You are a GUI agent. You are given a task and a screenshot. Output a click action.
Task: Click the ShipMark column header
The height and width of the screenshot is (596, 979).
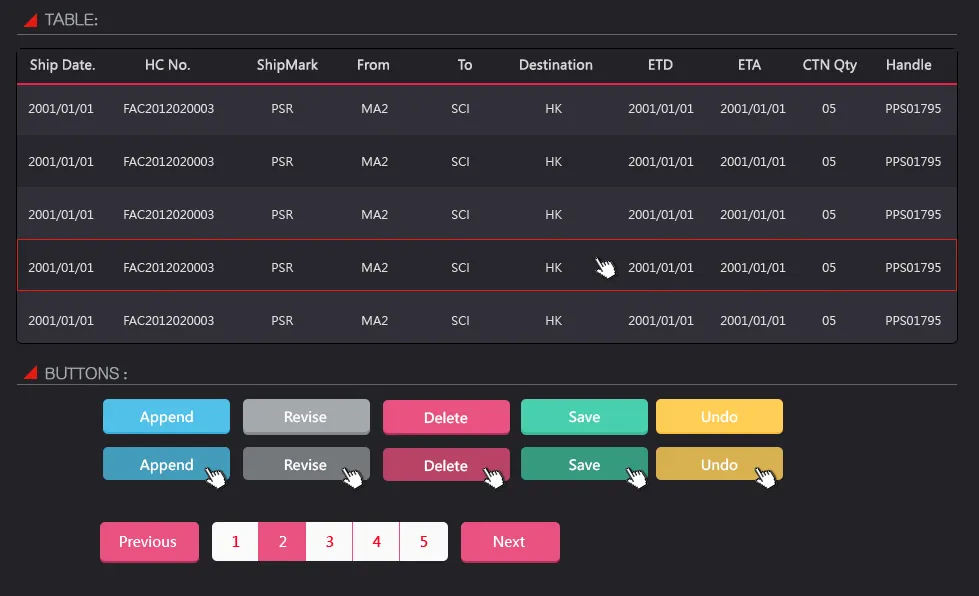point(287,65)
